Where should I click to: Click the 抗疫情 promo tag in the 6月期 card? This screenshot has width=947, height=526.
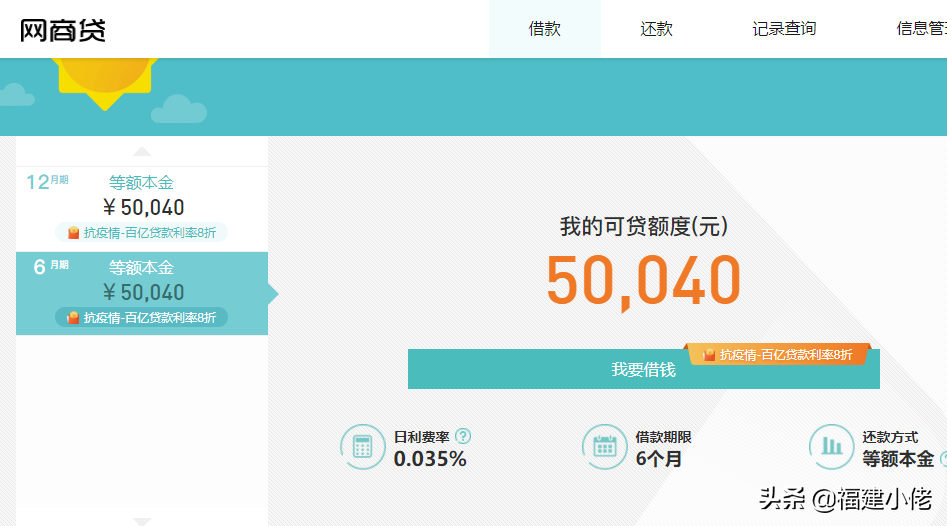pos(142,318)
